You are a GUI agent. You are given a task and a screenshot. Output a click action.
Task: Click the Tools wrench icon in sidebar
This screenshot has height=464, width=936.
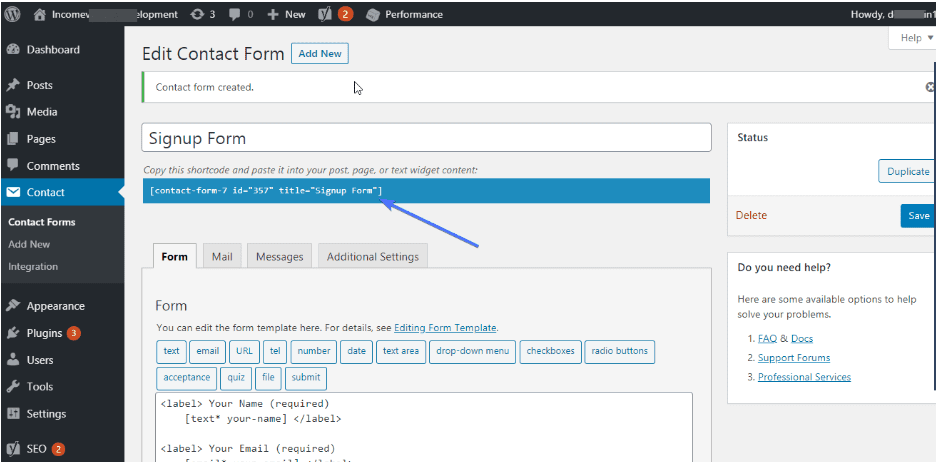[13, 387]
